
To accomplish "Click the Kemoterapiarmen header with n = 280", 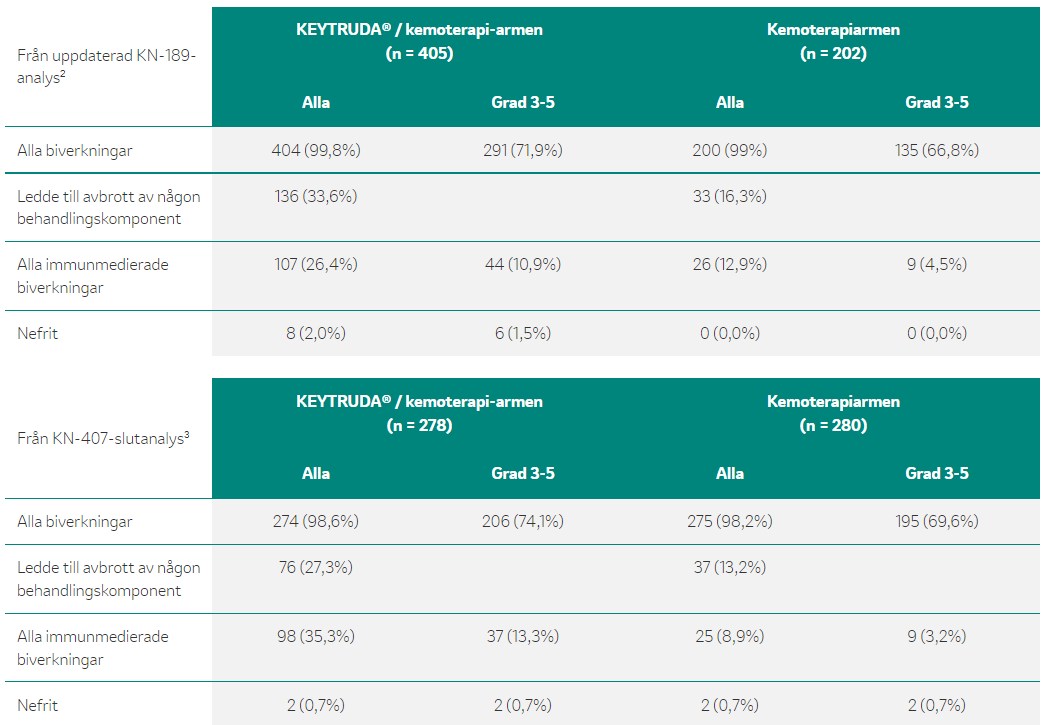I will tap(833, 413).
